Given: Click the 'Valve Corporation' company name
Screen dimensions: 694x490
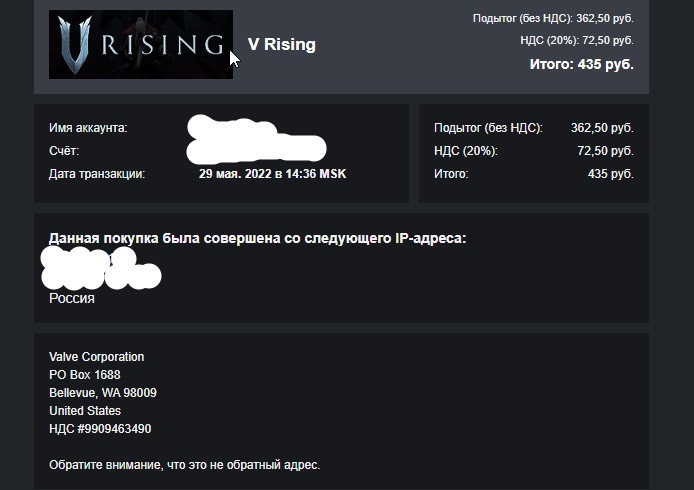Looking at the screenshot, I should pos(96,357).
